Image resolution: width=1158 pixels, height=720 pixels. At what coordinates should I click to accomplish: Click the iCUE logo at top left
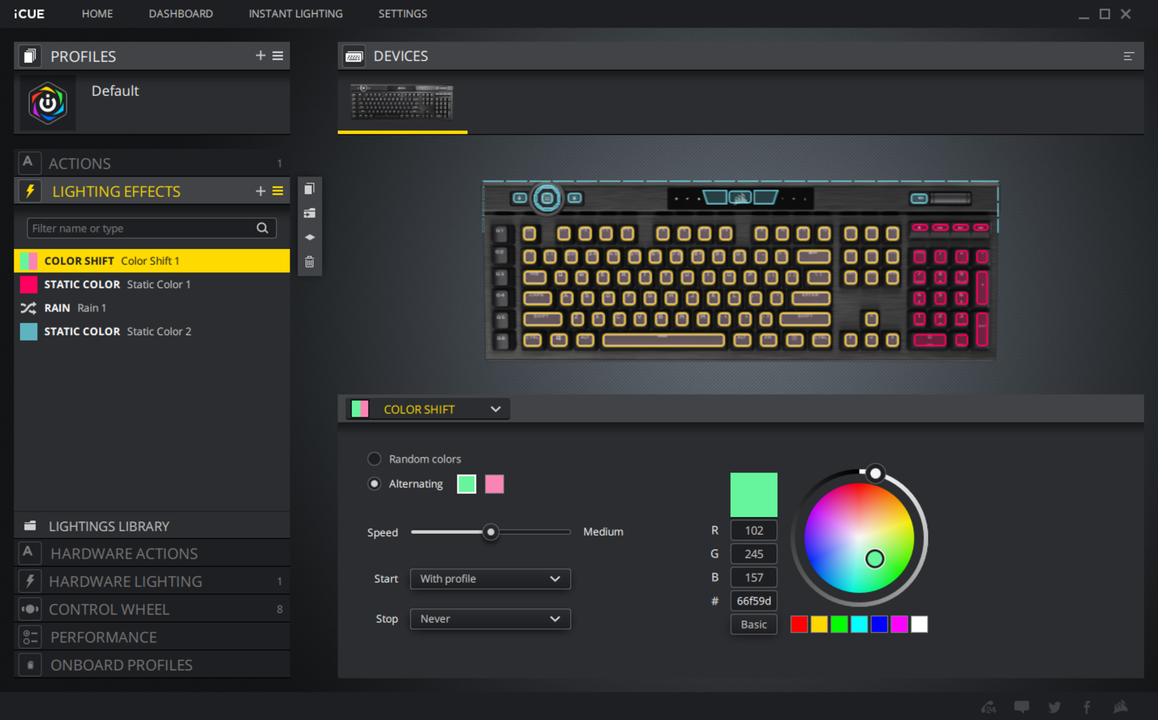click(29, 13)
